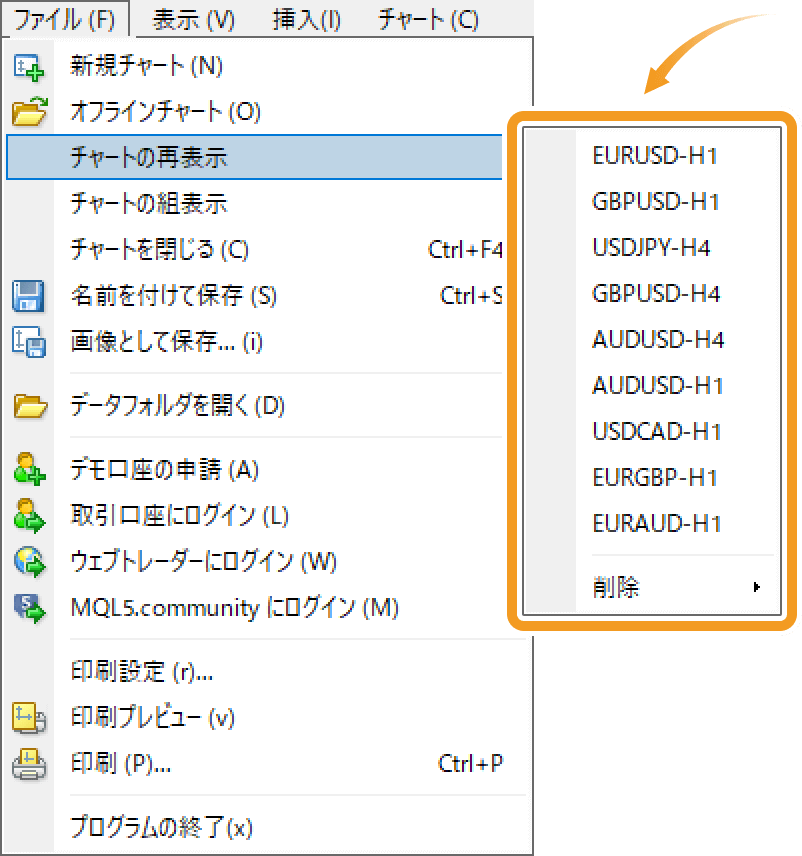802x856 pixels.
Task: Expand the 削除 submenu arrow
Action: point(757,588)
